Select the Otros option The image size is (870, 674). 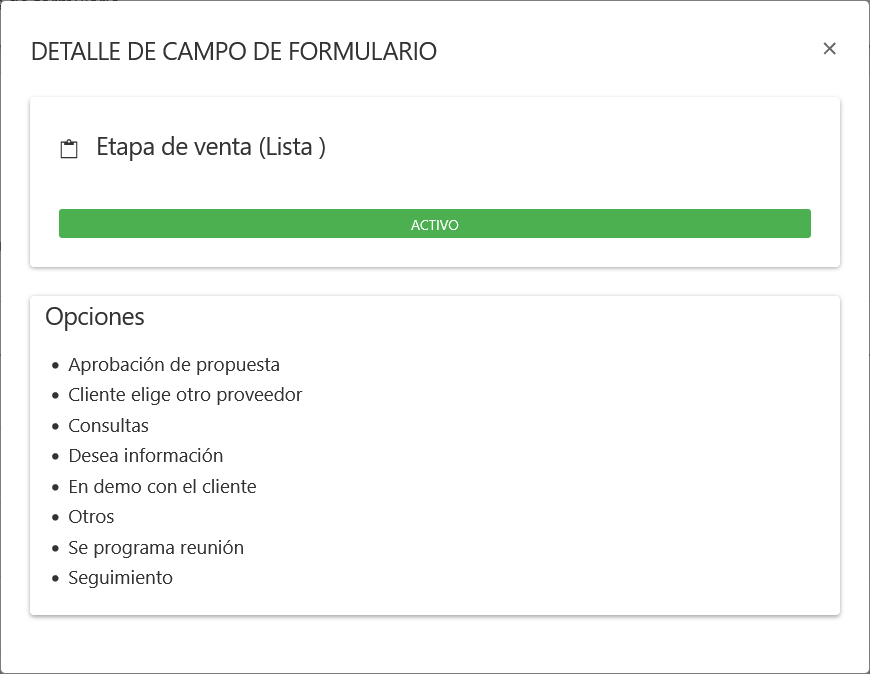click(91, 517)
